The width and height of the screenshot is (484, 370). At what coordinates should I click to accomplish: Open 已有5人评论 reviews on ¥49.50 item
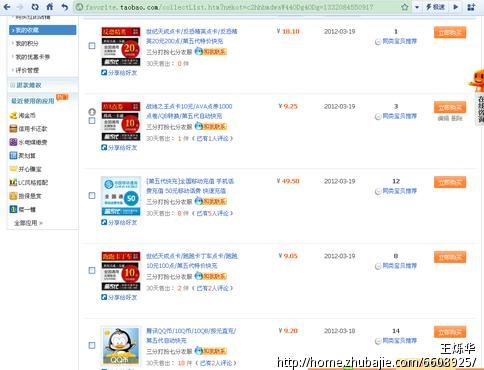(x=213, y=213)
